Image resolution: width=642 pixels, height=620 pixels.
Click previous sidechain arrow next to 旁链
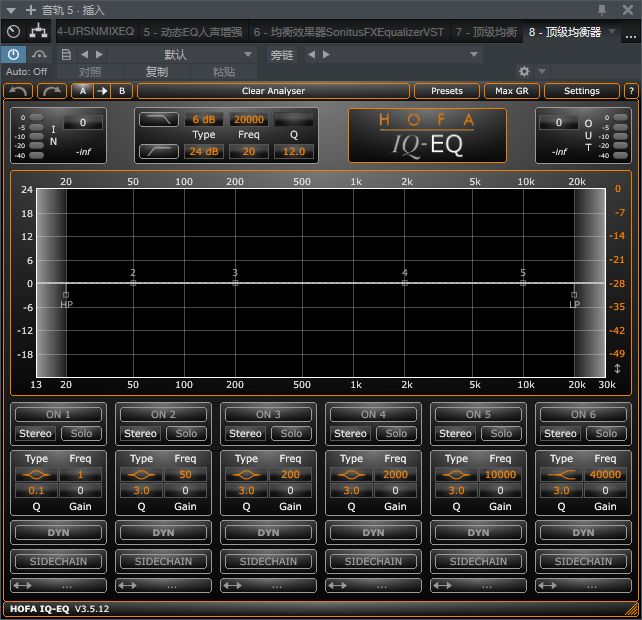pyautogui.click(x=312, y=54)
